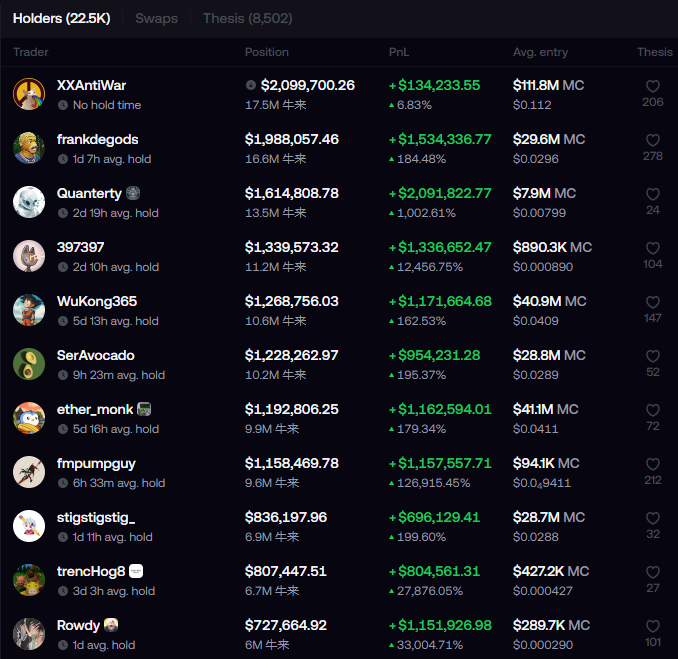Click the 397397 avatar

coord(29,256)
